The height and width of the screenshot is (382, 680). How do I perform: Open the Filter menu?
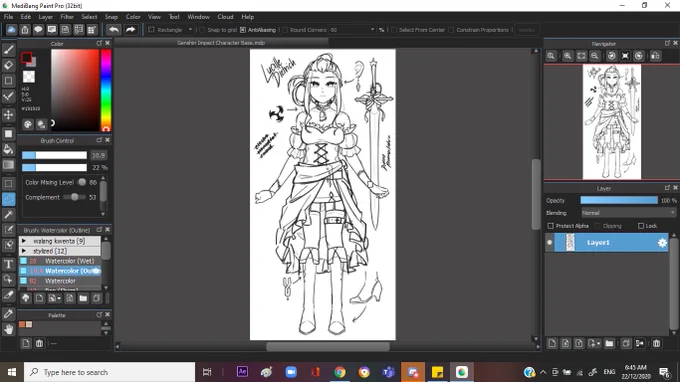click(67, 17)
